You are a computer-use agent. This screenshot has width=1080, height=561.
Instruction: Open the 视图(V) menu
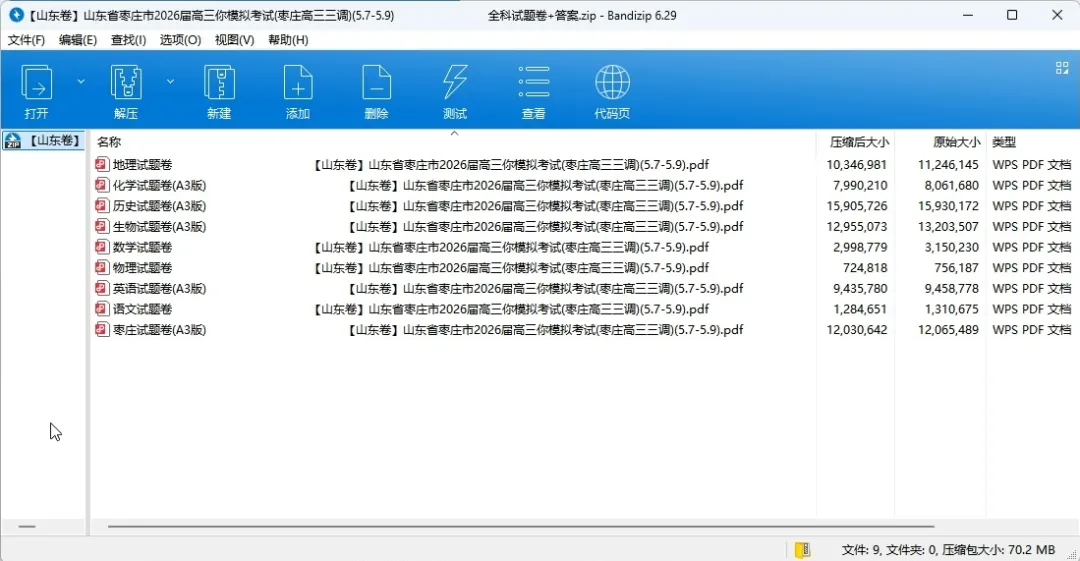(234, 40)
